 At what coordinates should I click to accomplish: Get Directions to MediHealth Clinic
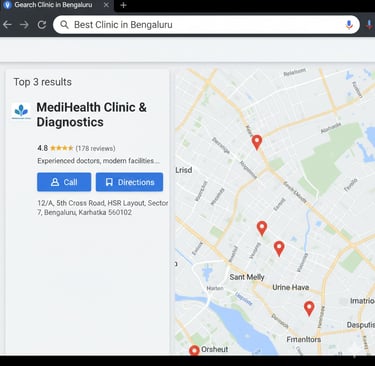pyautogui.click(x=129, y=182)
